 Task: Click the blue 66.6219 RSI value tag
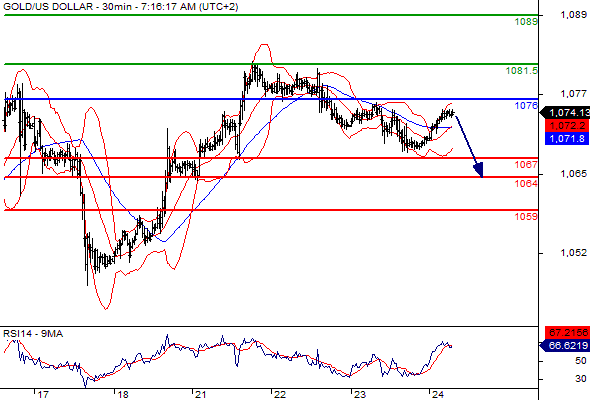(x=565, y=345)
